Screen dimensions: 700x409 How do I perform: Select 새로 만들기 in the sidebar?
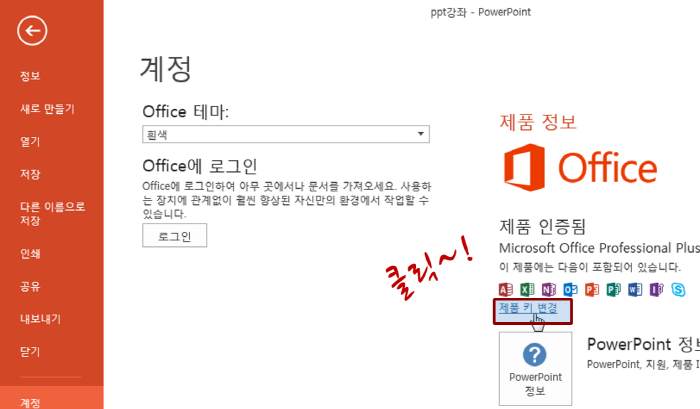click(47, 109)
